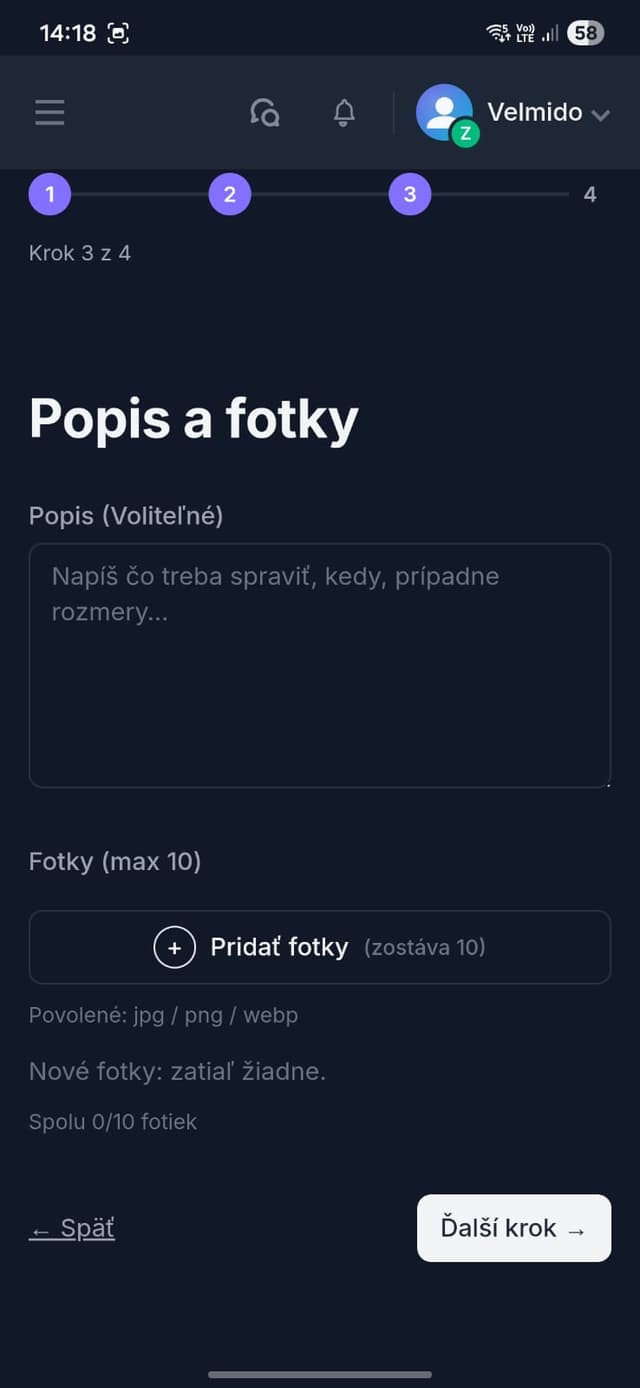640x1388 pixels.
Task: Click the Velmido profile avatar
Action: (443, 112)
